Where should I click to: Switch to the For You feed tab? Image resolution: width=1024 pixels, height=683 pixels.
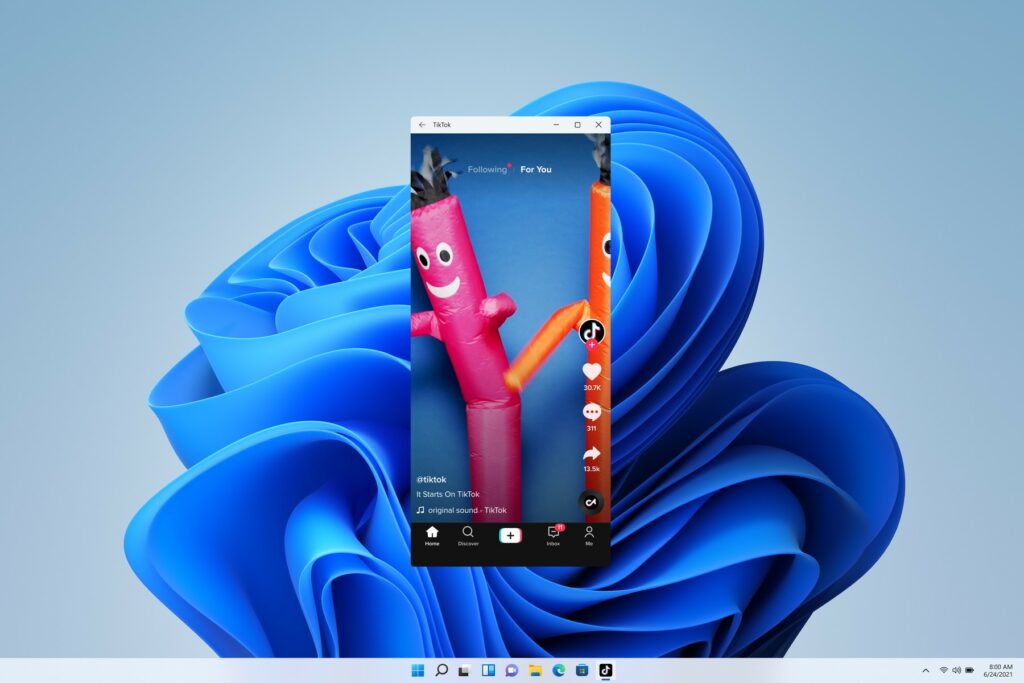pos(536,169)
